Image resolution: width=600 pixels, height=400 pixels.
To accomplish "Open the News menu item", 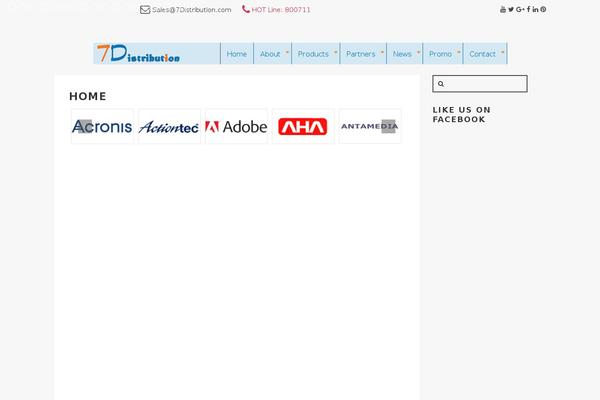I will (x=402, y=54).
